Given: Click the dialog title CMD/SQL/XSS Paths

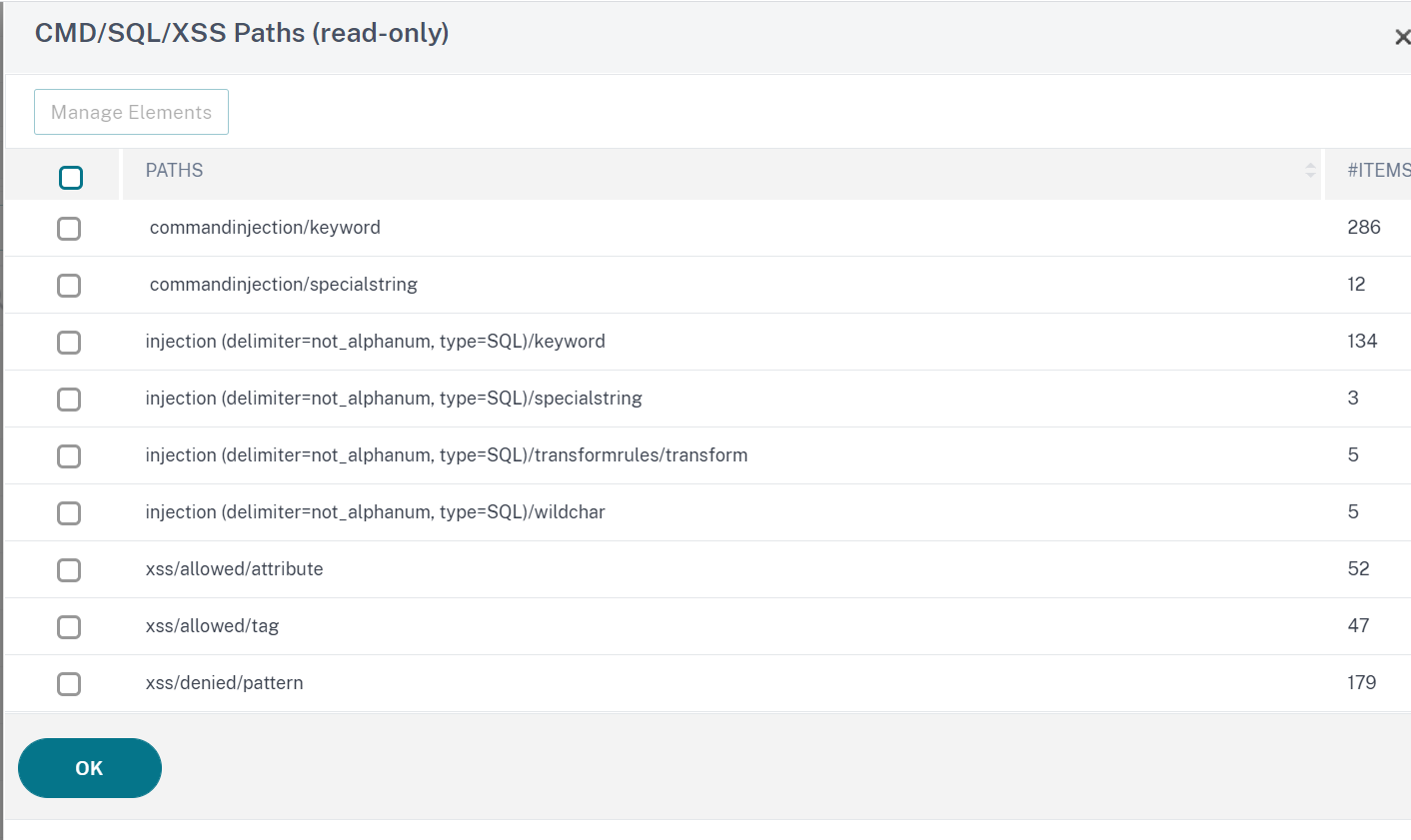Looking at the screenshot, I should pyautogui.click(x=242, y=33).
